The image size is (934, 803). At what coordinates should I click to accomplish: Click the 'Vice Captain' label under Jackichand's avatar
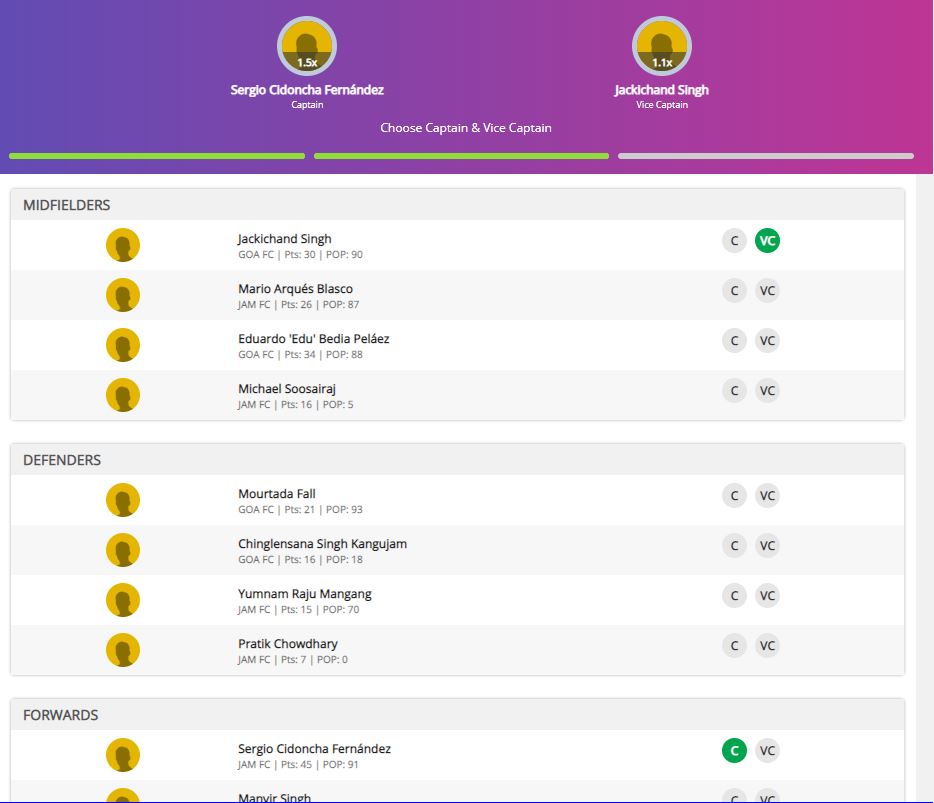(662, 105)
